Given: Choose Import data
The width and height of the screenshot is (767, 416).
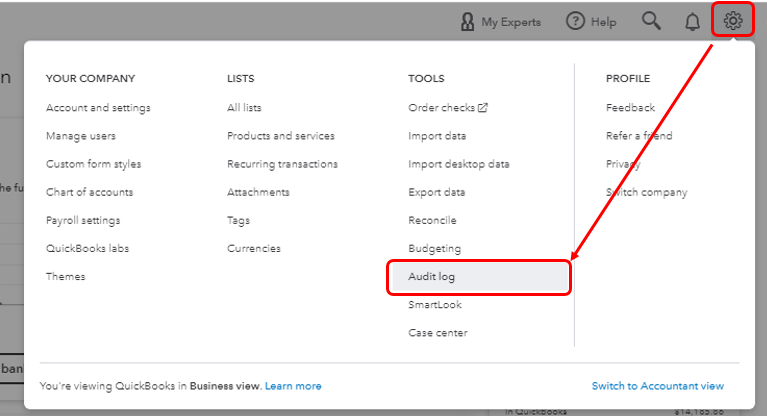Looking at the screenshot, I should click(x=437, y=136).
